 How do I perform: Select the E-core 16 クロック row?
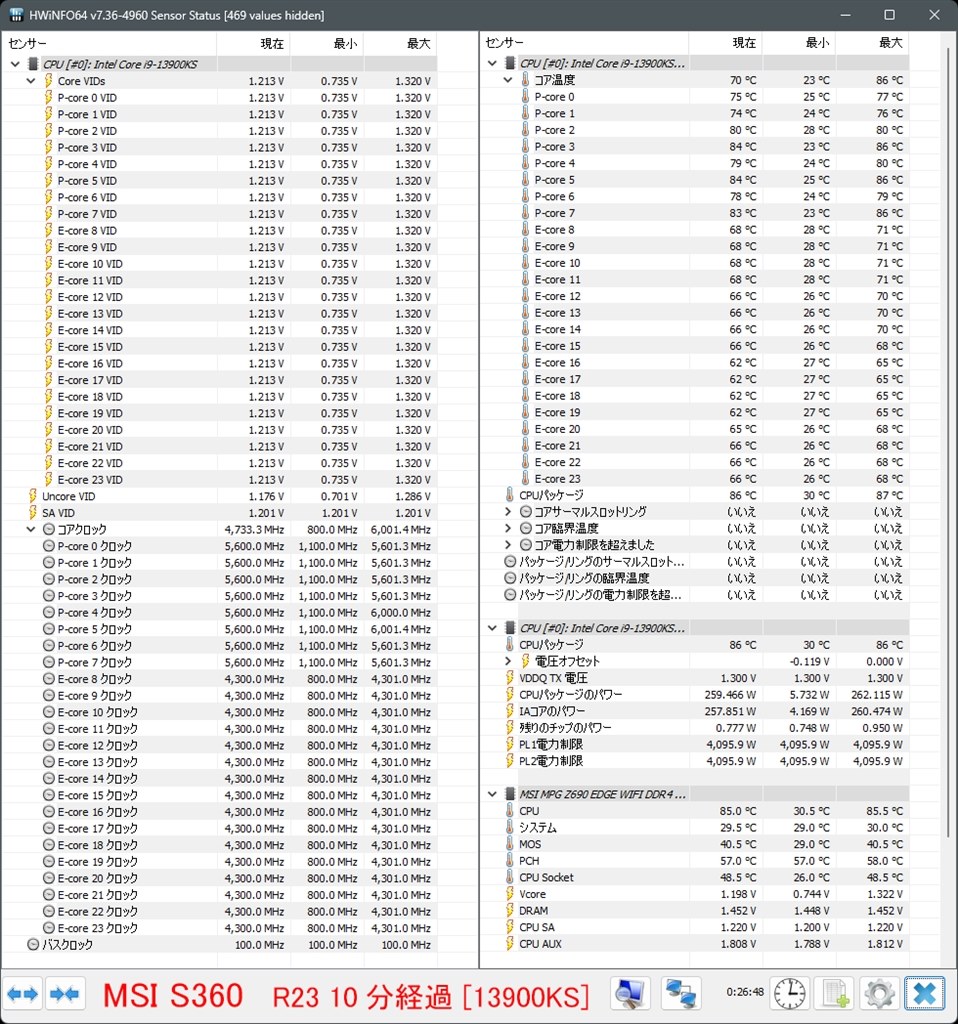[220, 812]
